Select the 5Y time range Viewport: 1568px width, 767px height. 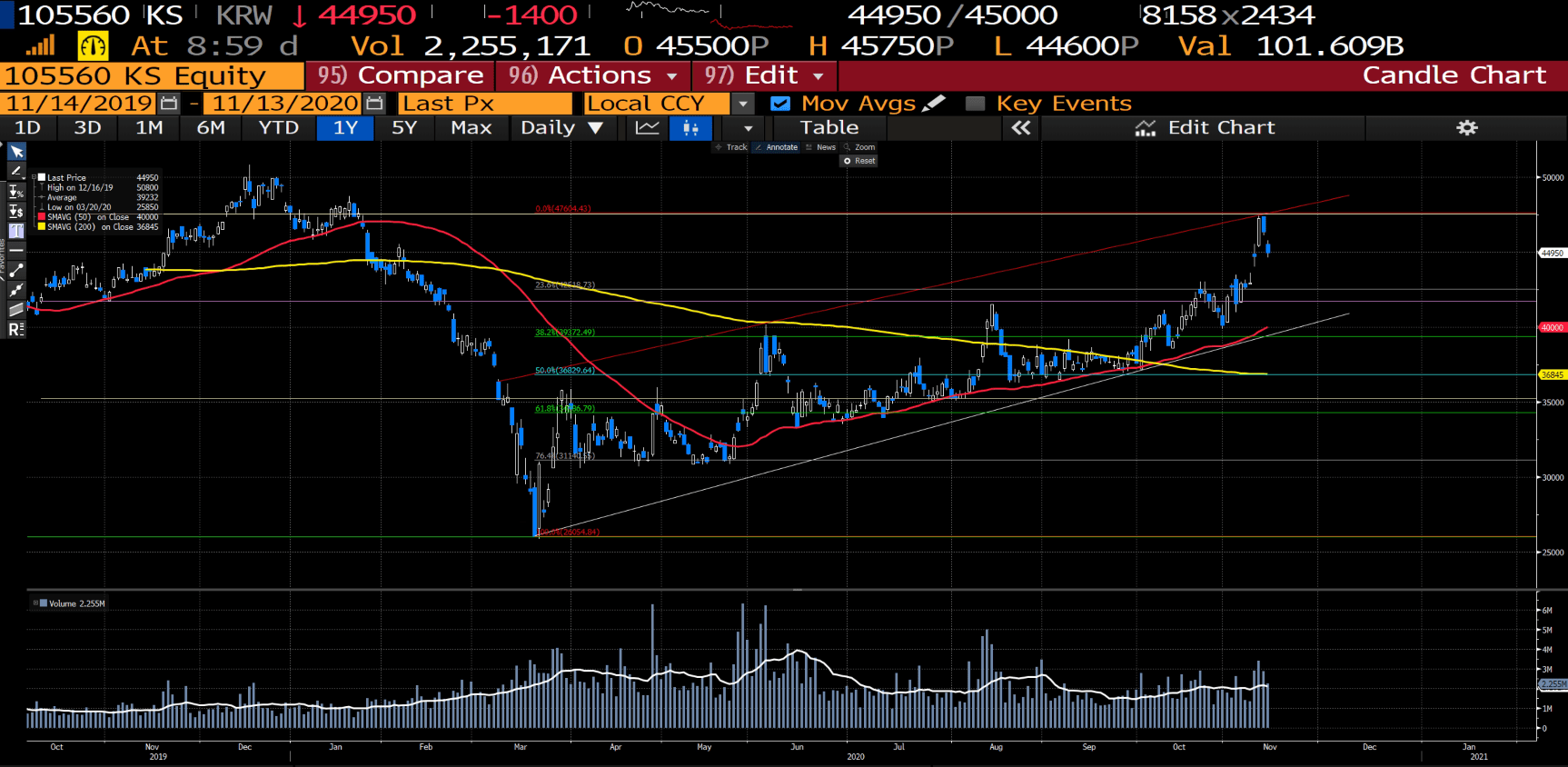point(404,128)
